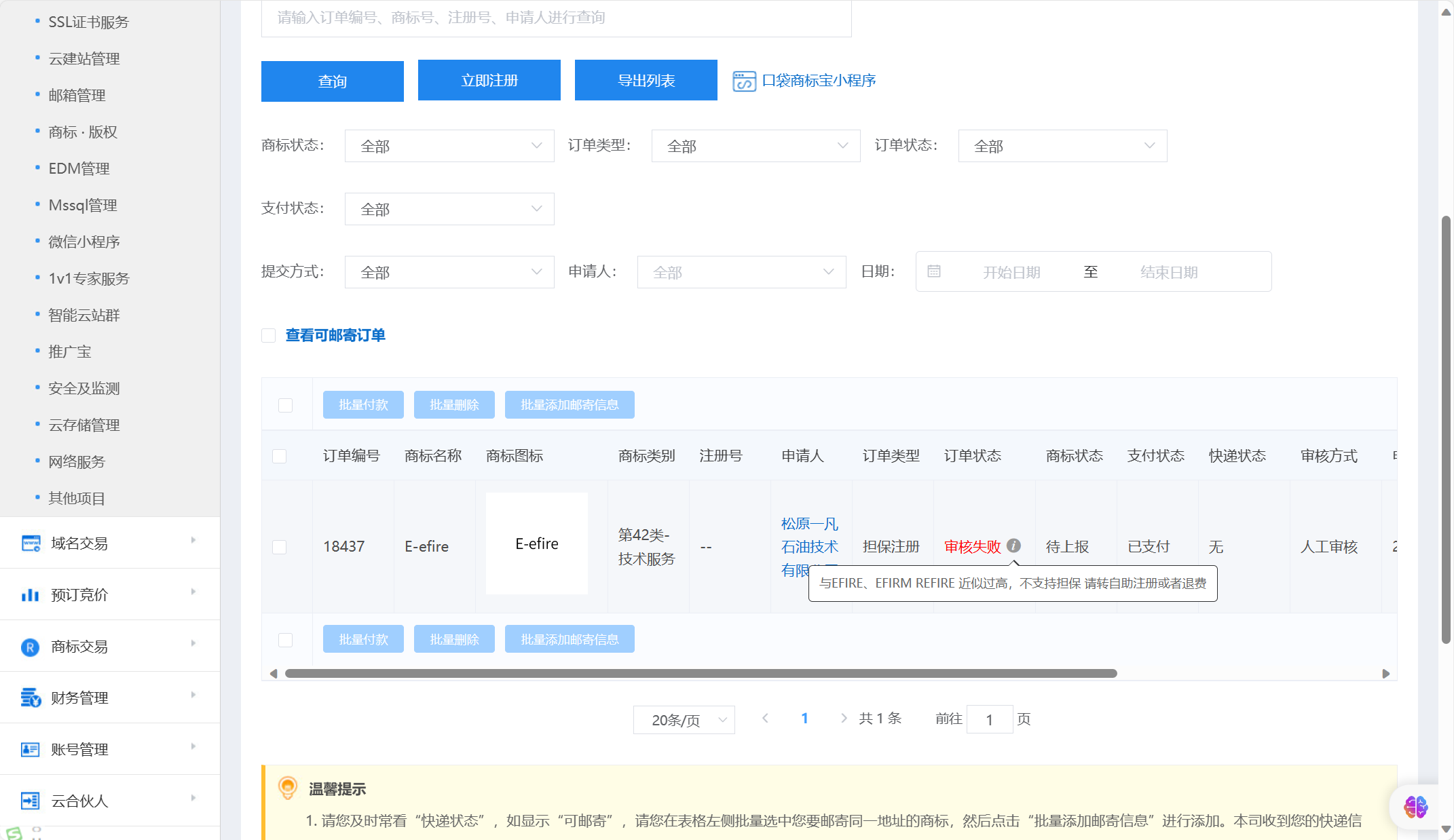Screen dimensions: 1454x840
Task: Enable the 查看可邮寄订单 checkbox
Action: [269, 336]
